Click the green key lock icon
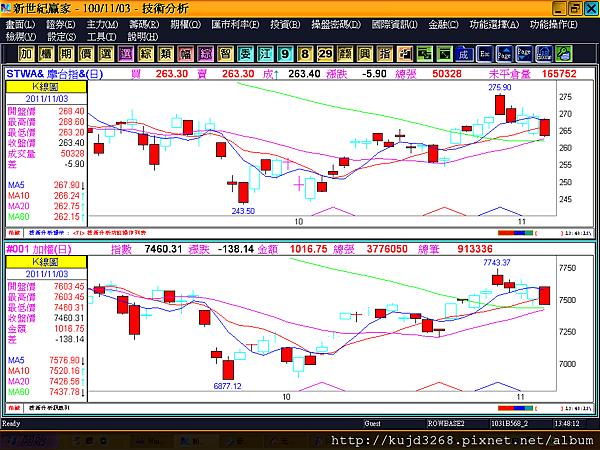This screenshot has height=450, width=600. (x=564, y=54)
